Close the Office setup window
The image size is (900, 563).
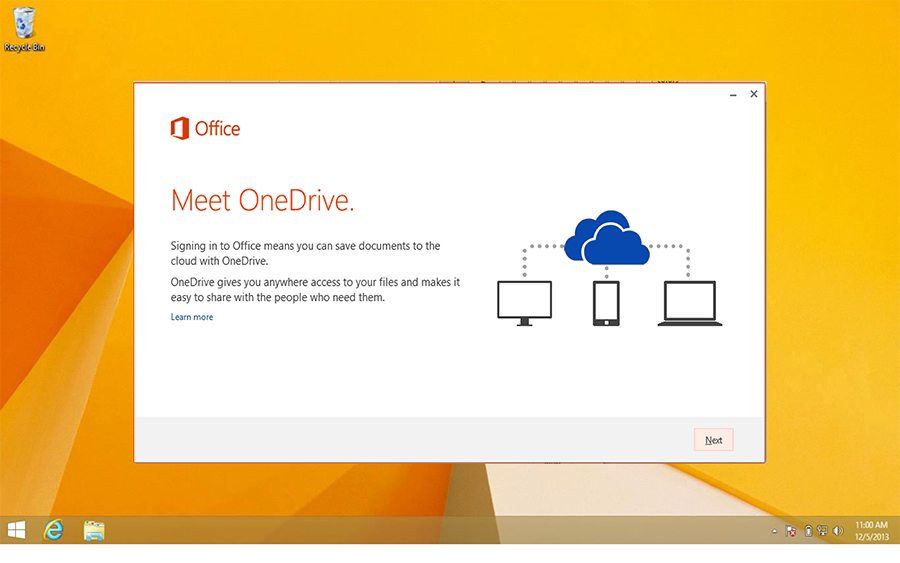(x=754, y=94)
